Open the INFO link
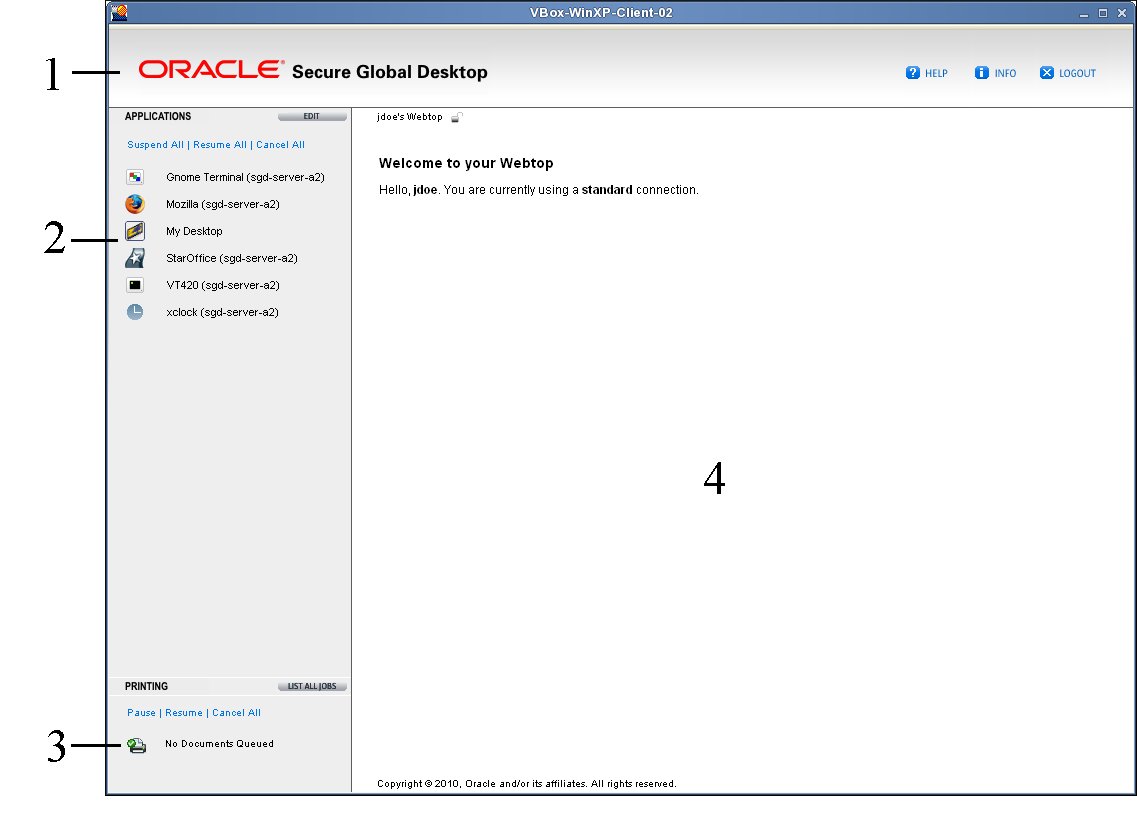 pyautogui.click(x=1005, y=73)
